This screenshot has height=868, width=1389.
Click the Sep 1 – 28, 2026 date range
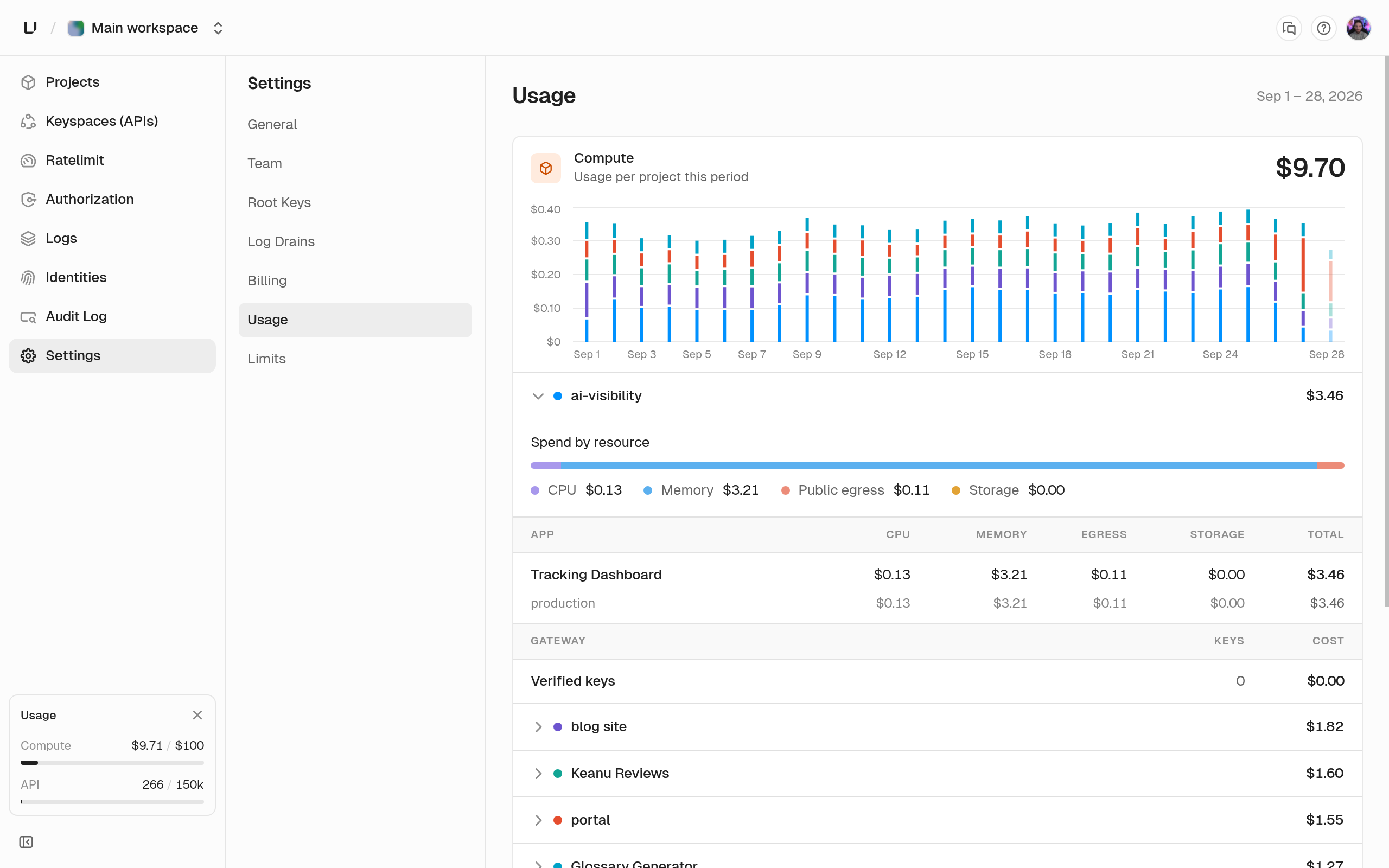(x=1309, y=97)
